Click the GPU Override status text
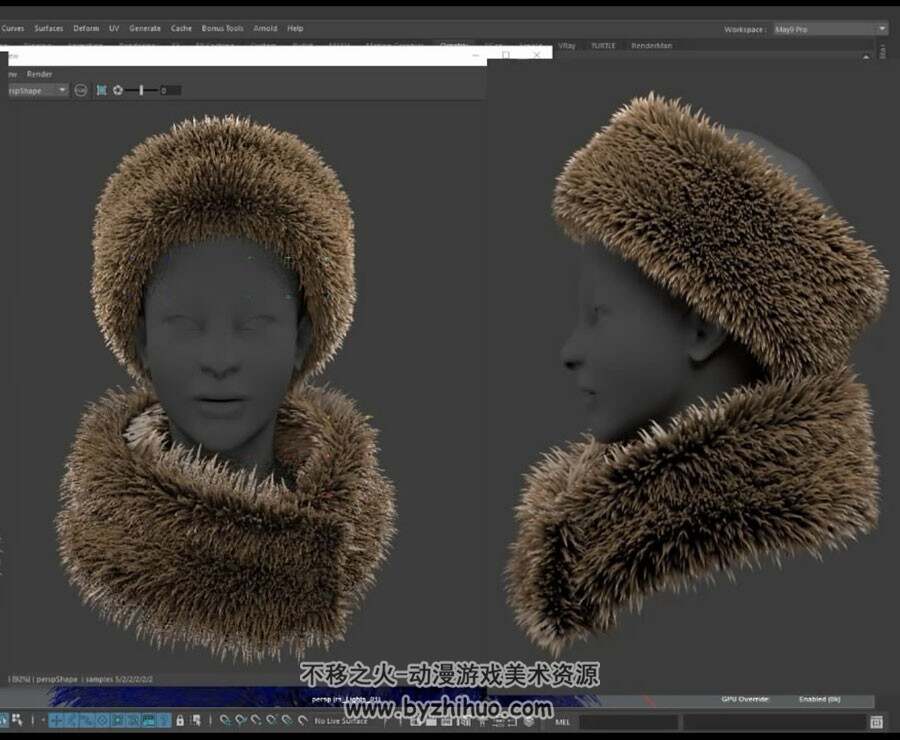900x740 pixels. tap(744, 699)
